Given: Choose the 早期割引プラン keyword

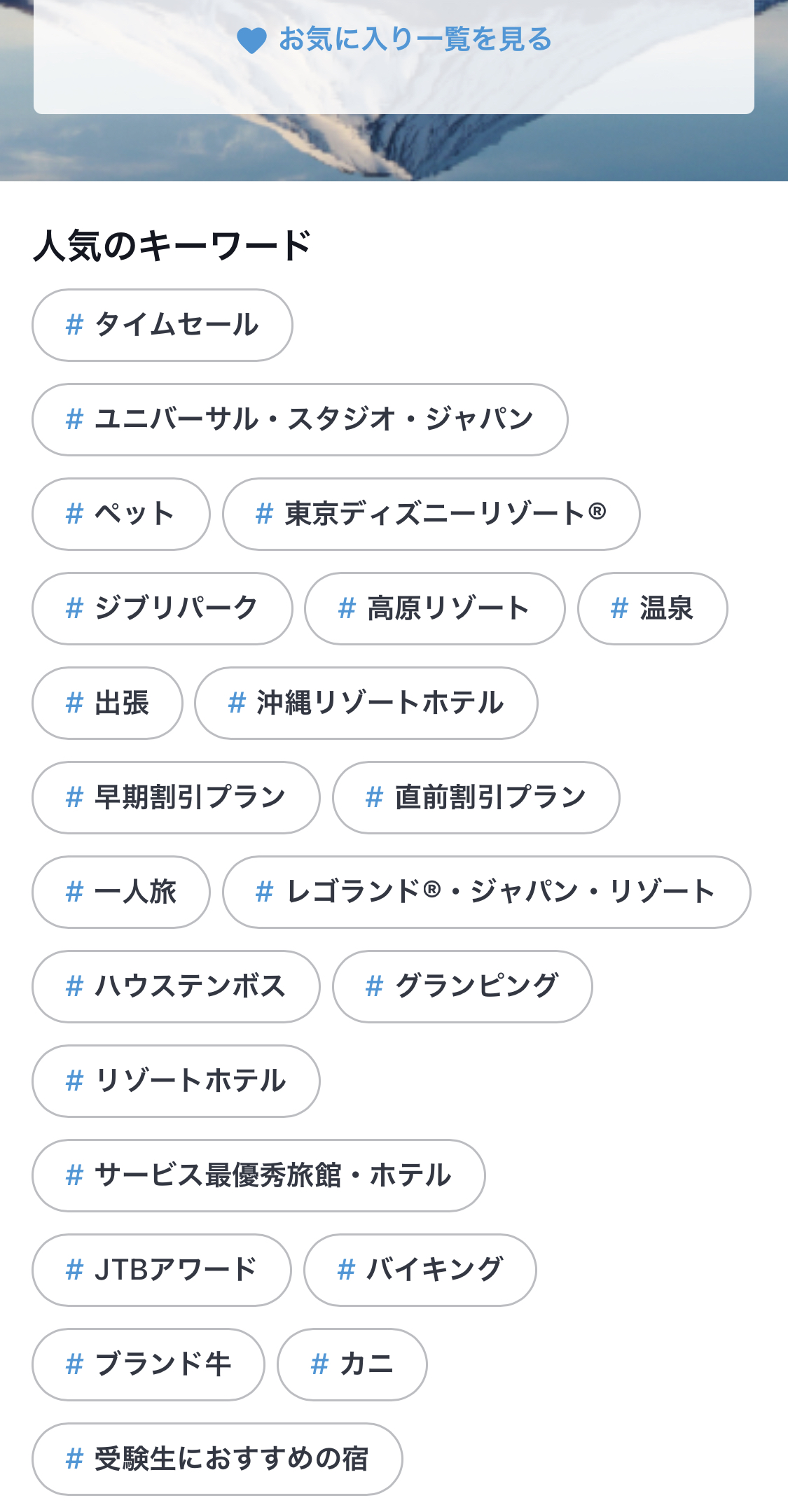Looking at the screenshot, I should coord(176,797).
